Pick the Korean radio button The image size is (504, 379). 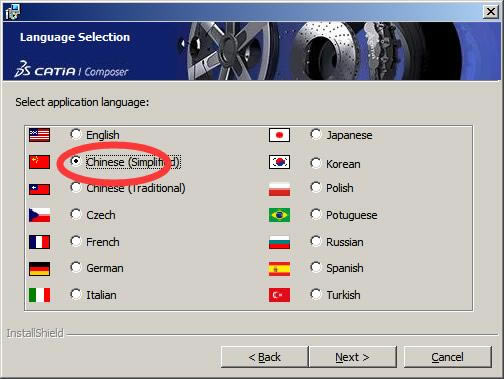pos(316,163)
